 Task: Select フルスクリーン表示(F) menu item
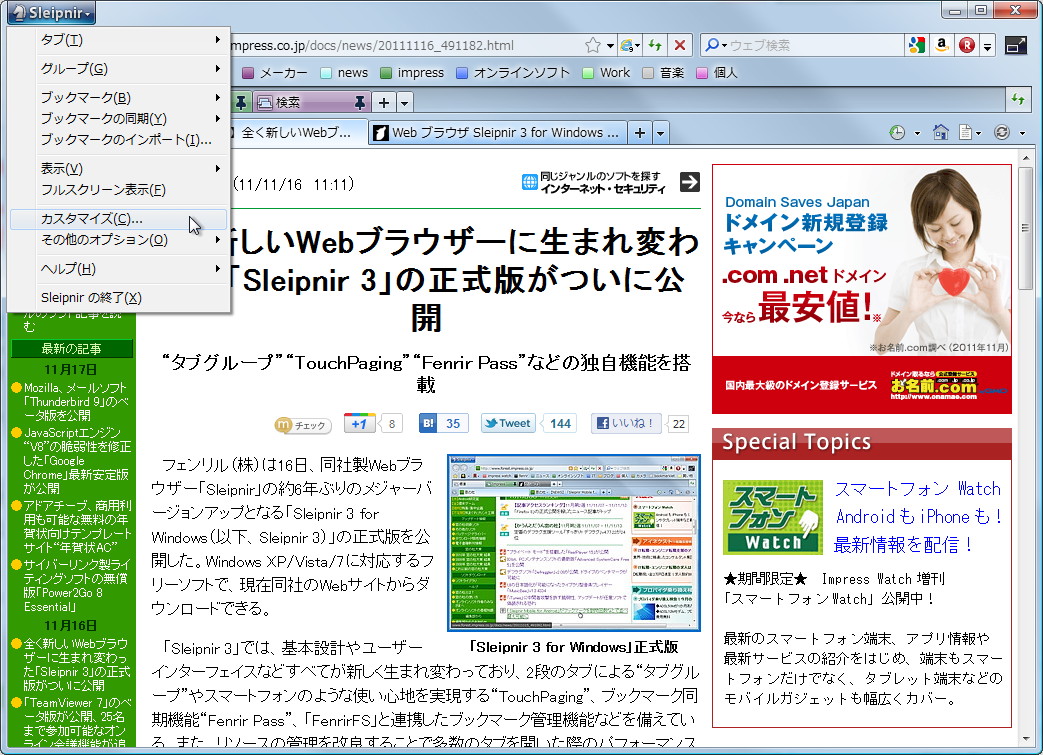[119, 190]
